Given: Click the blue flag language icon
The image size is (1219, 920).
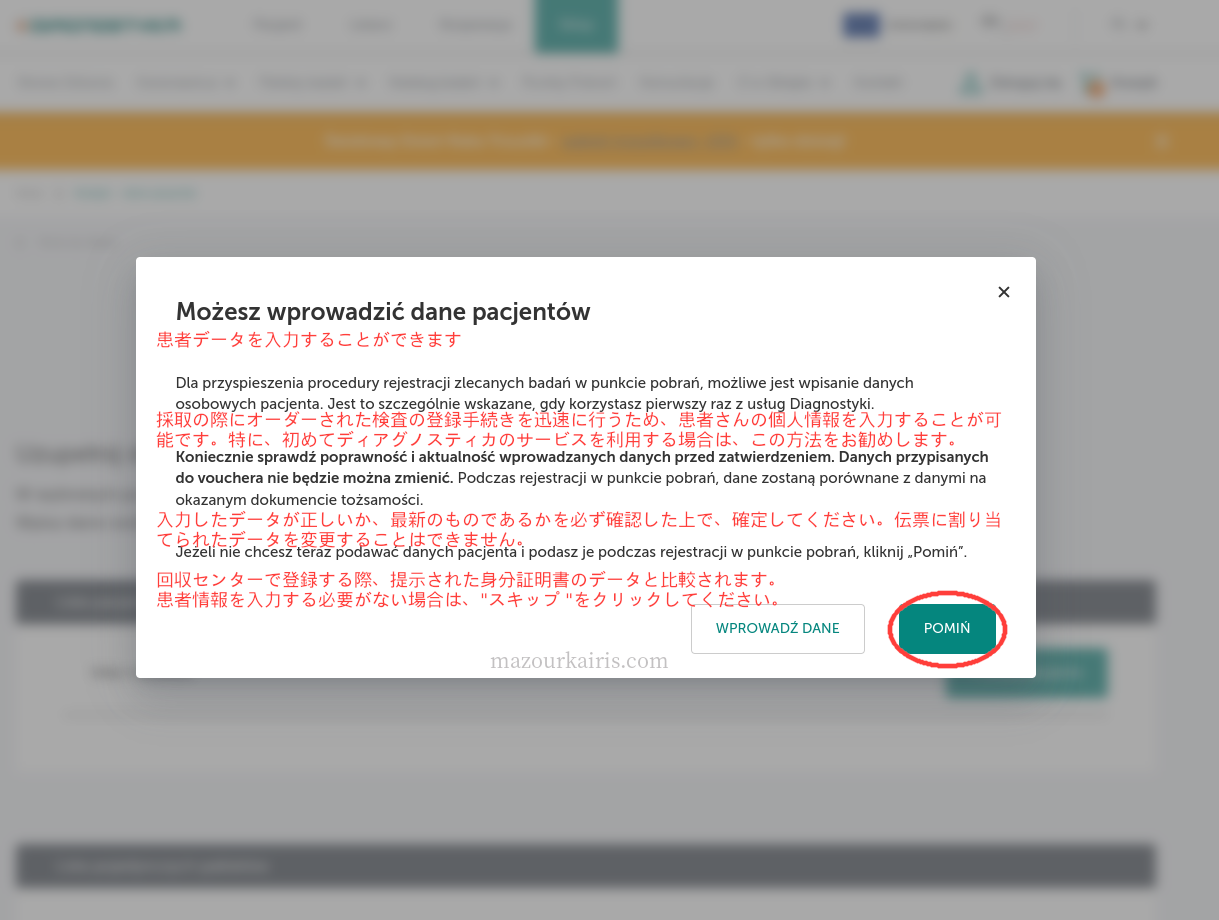Looking at the screenshot, I should pyautogui.click(x=860, y=25).
